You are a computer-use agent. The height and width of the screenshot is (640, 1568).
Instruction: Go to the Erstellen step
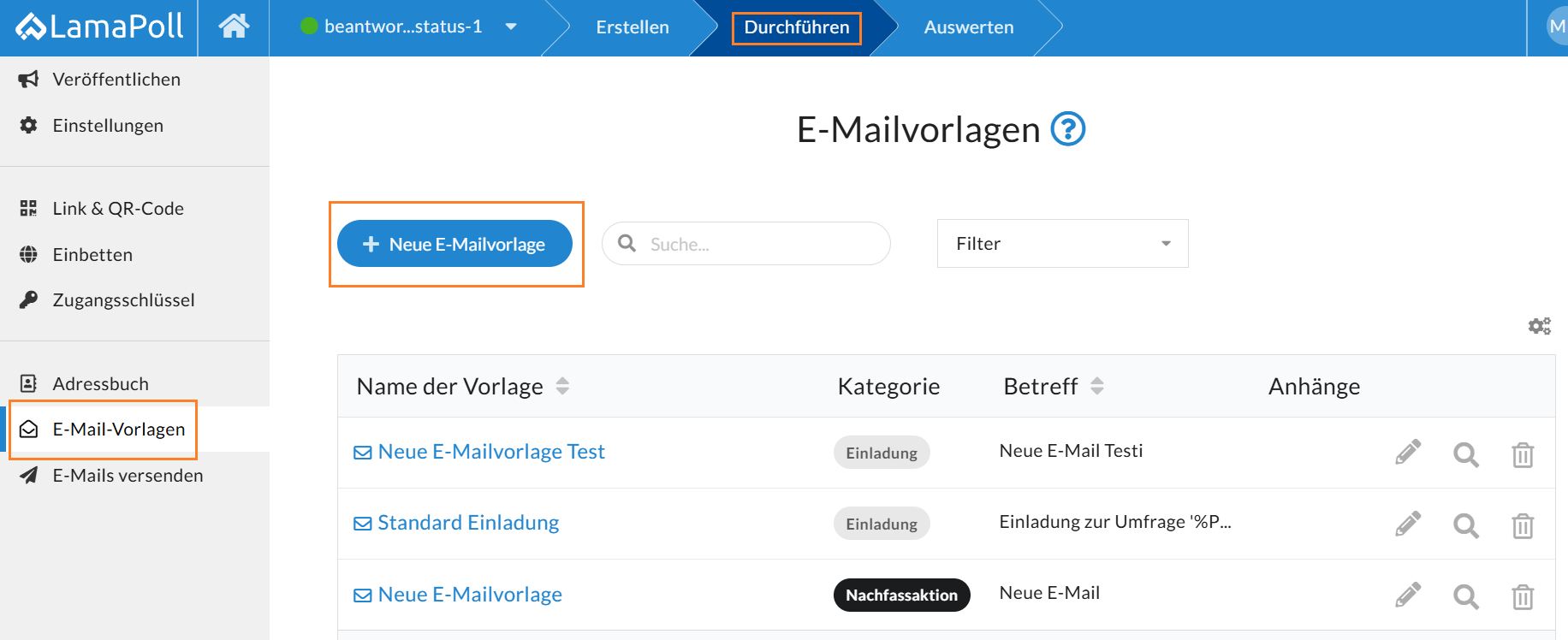click(633, 27)
